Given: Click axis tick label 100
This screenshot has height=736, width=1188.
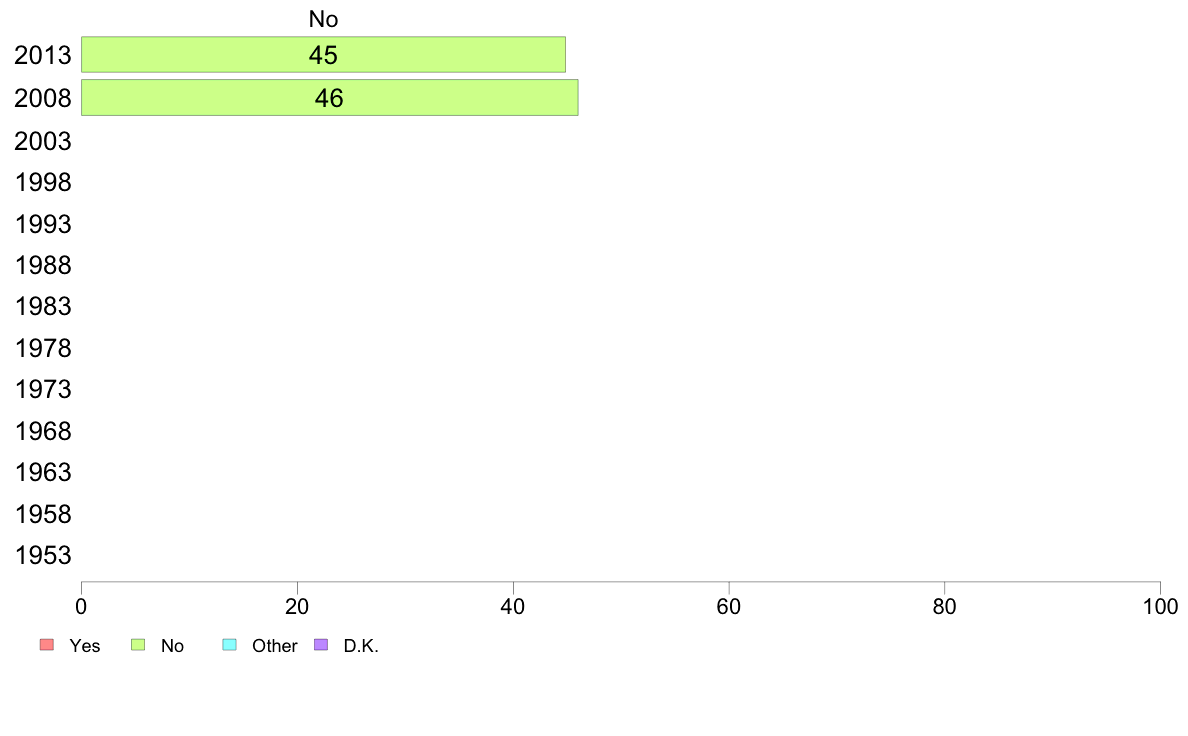Looking at the screenshot, I should (1160, 606).
